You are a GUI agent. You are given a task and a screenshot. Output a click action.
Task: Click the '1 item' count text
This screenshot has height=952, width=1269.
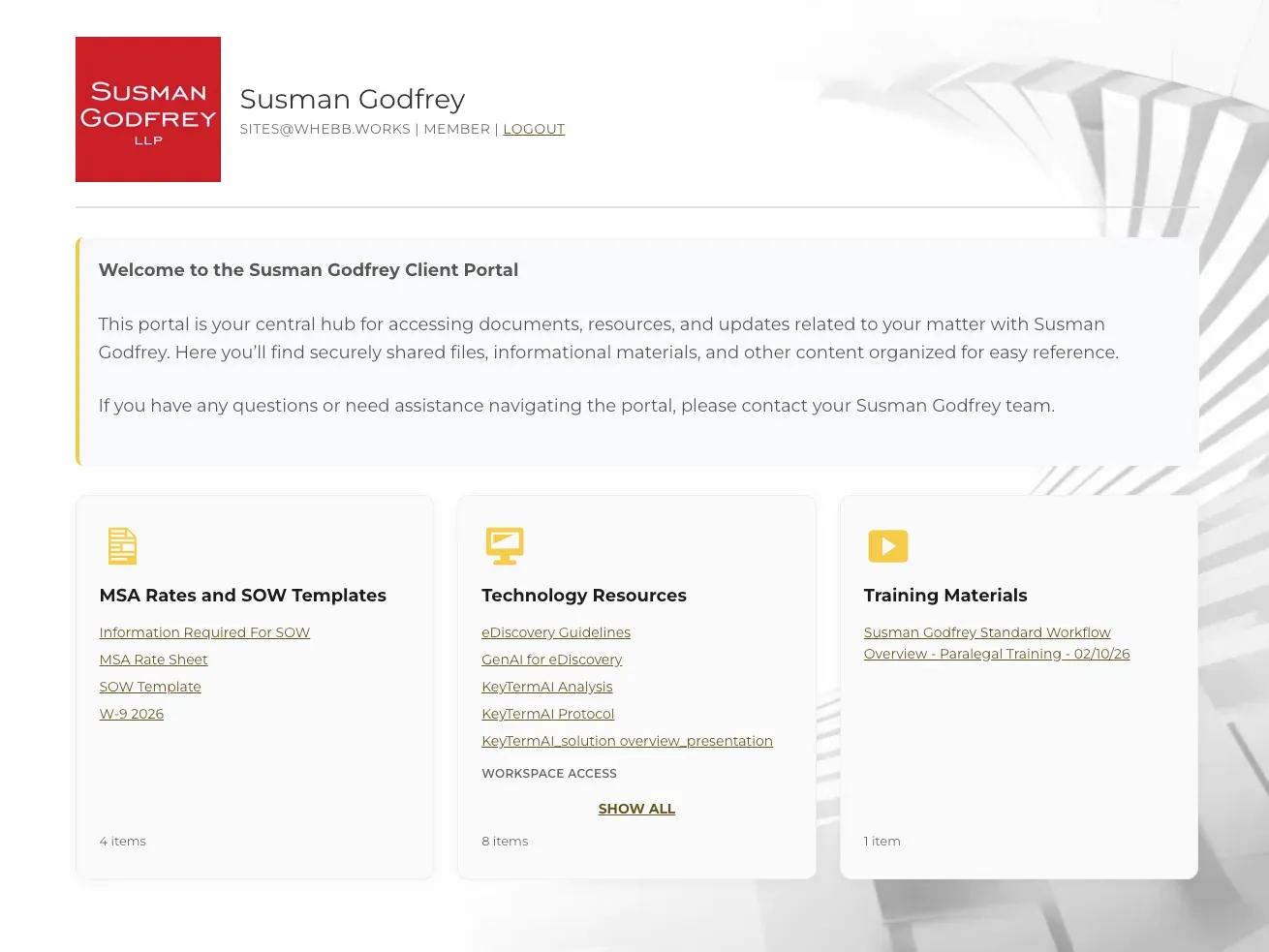(882, 842)
